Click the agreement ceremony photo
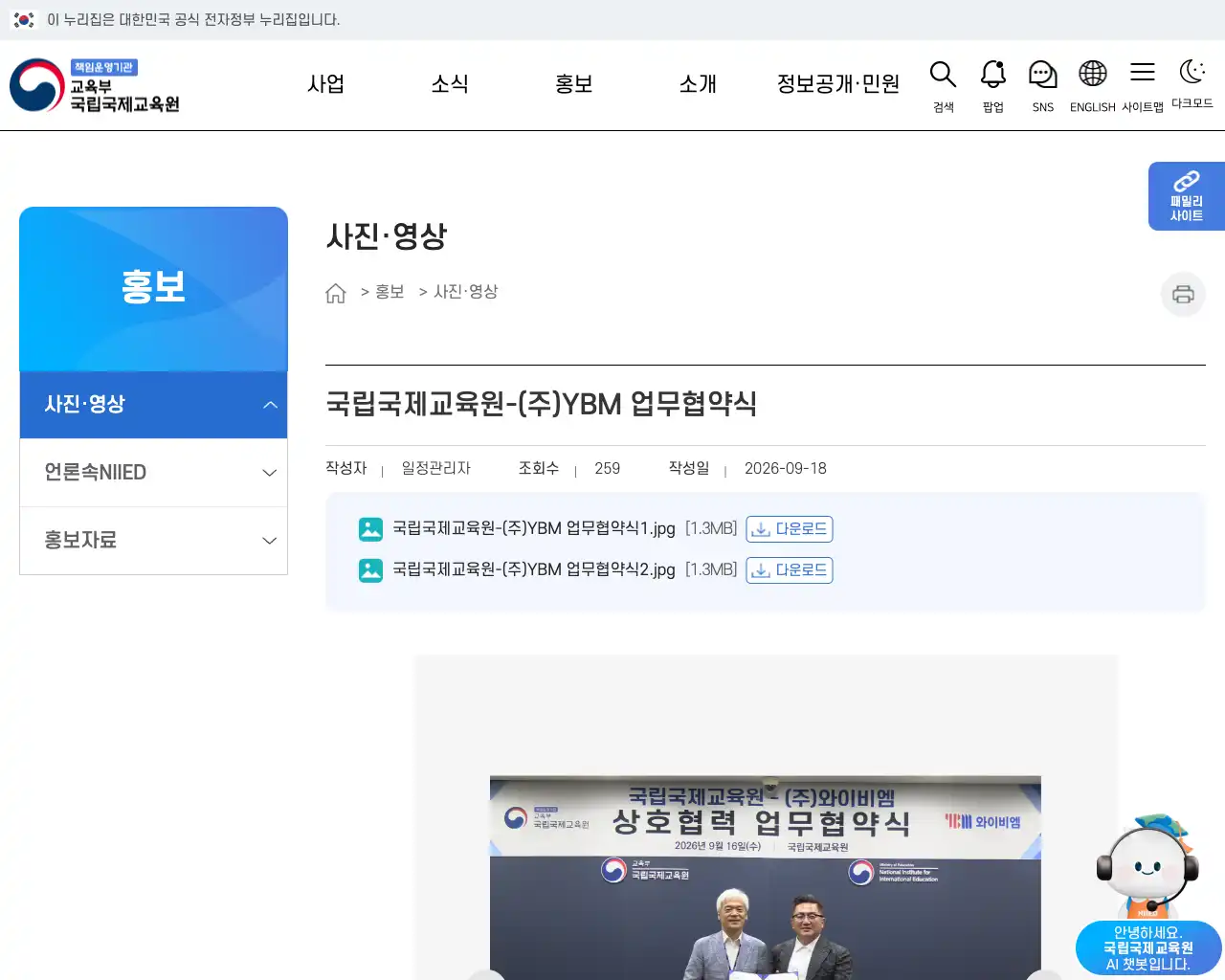Image resolution: width=1225 pixels, height=980 pixels. tap(766, 878)
